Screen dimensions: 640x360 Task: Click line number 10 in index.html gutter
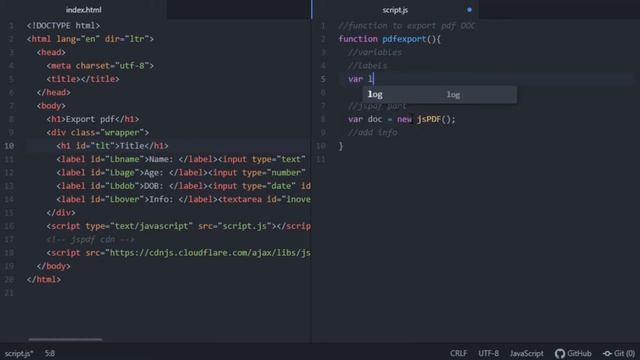pyautogui.click(x=9, y=146)
